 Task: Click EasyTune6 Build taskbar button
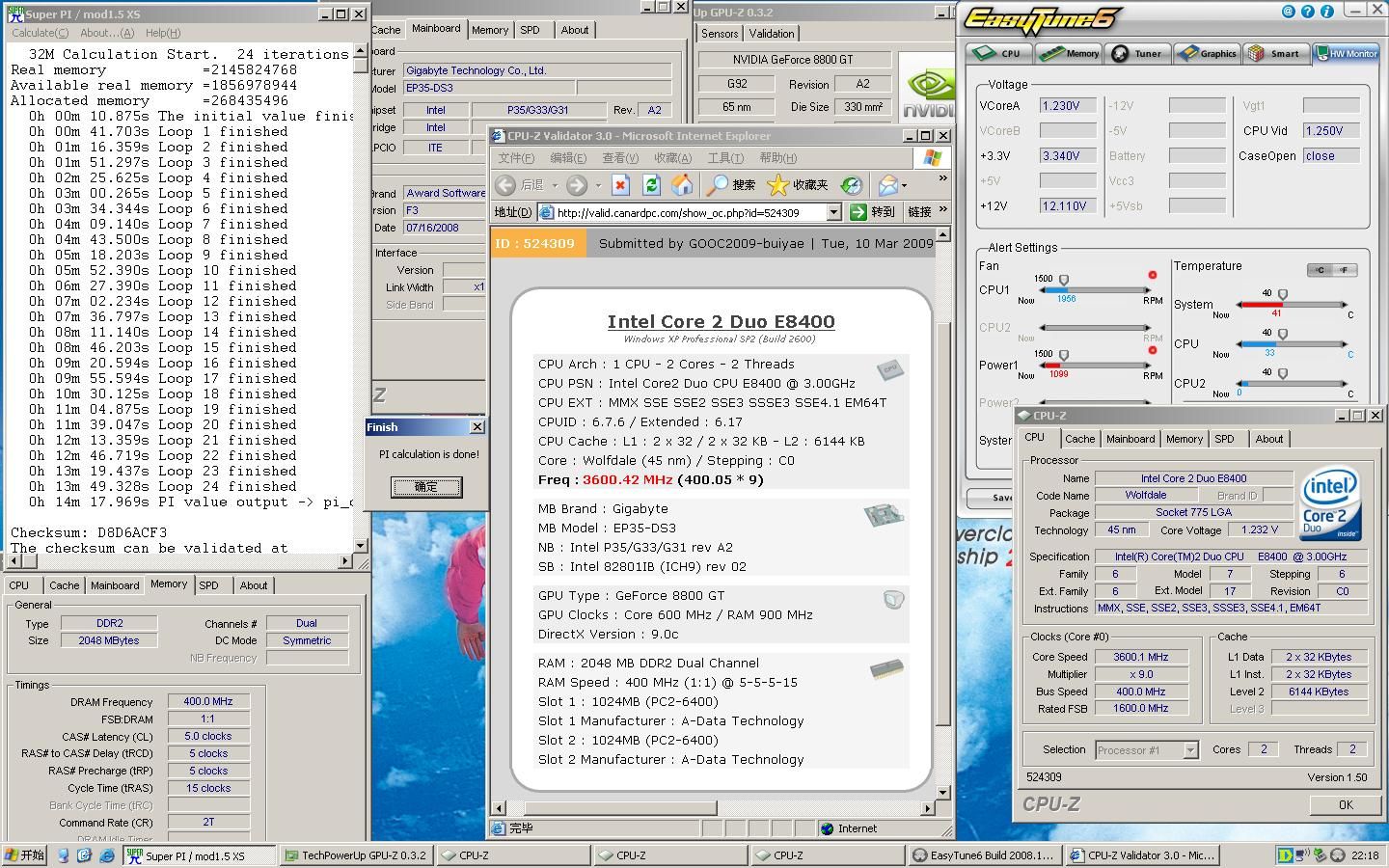click(984, 855)
